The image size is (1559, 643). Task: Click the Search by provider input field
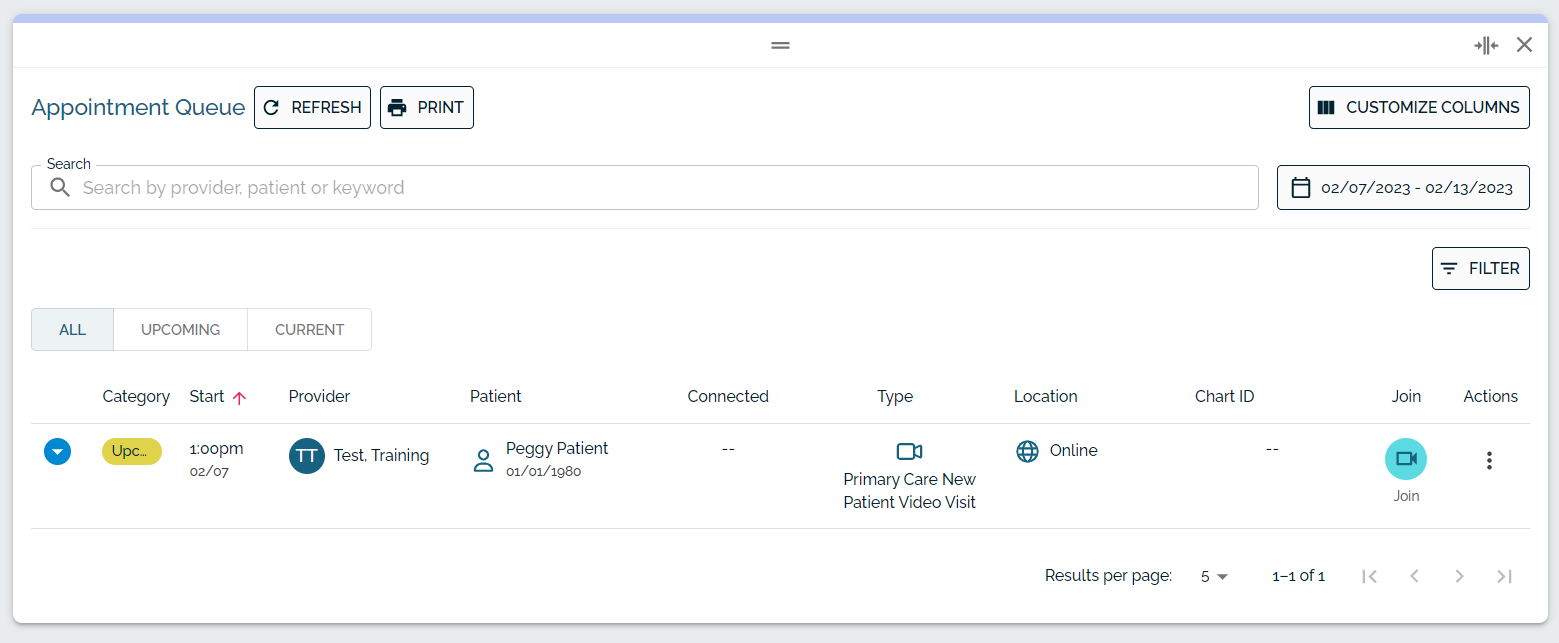click(x=645, y=188)
